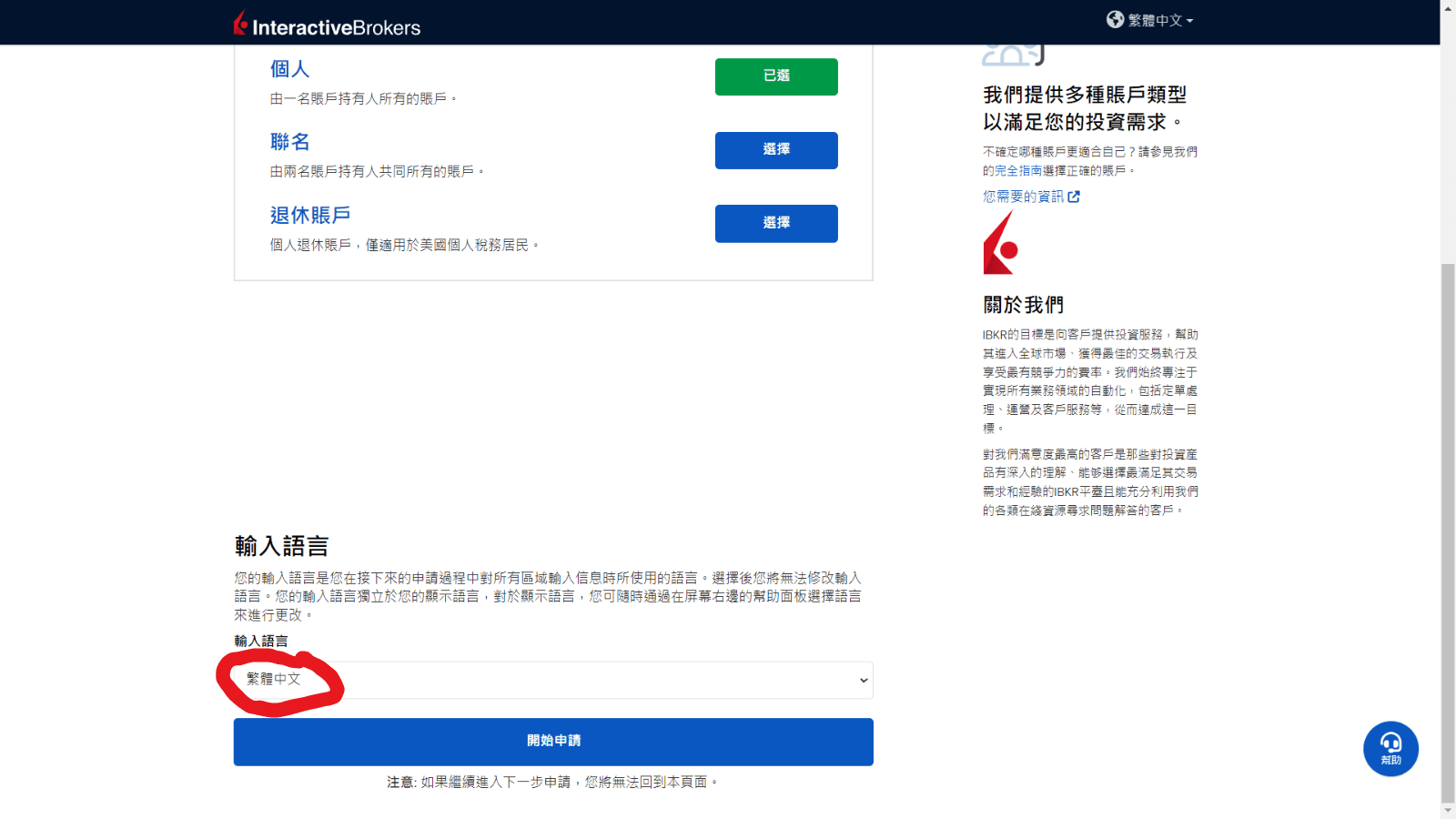1456x819 pixels.
Task: Open the 幫助 help chat bubble
Action: coord(1390,748)
